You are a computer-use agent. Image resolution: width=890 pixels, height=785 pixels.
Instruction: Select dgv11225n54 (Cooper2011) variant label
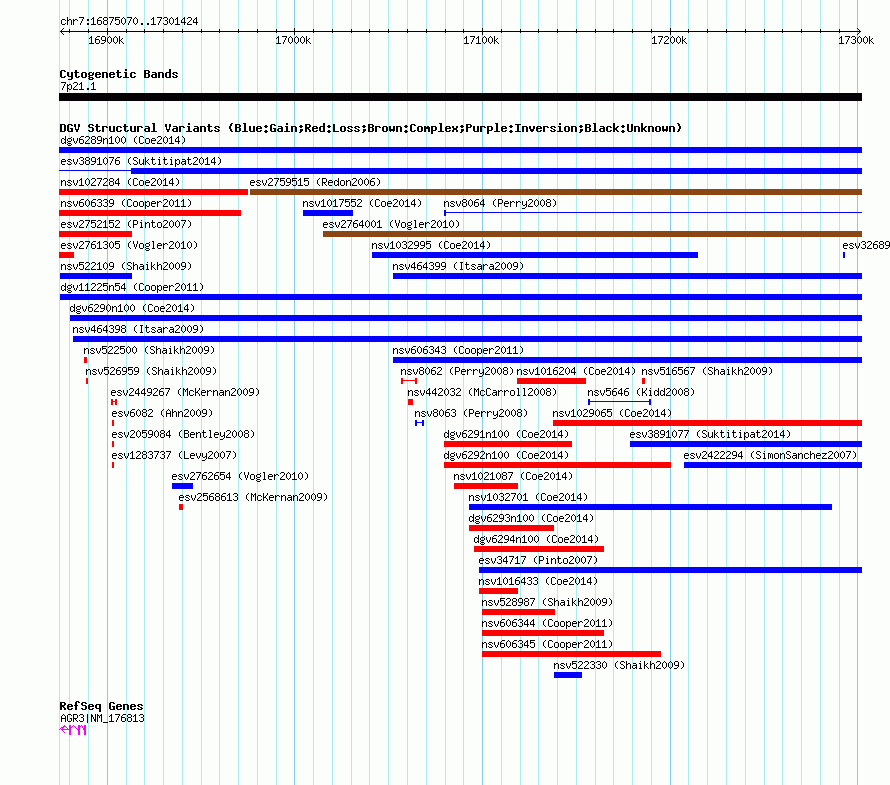(x=132, y=287)
